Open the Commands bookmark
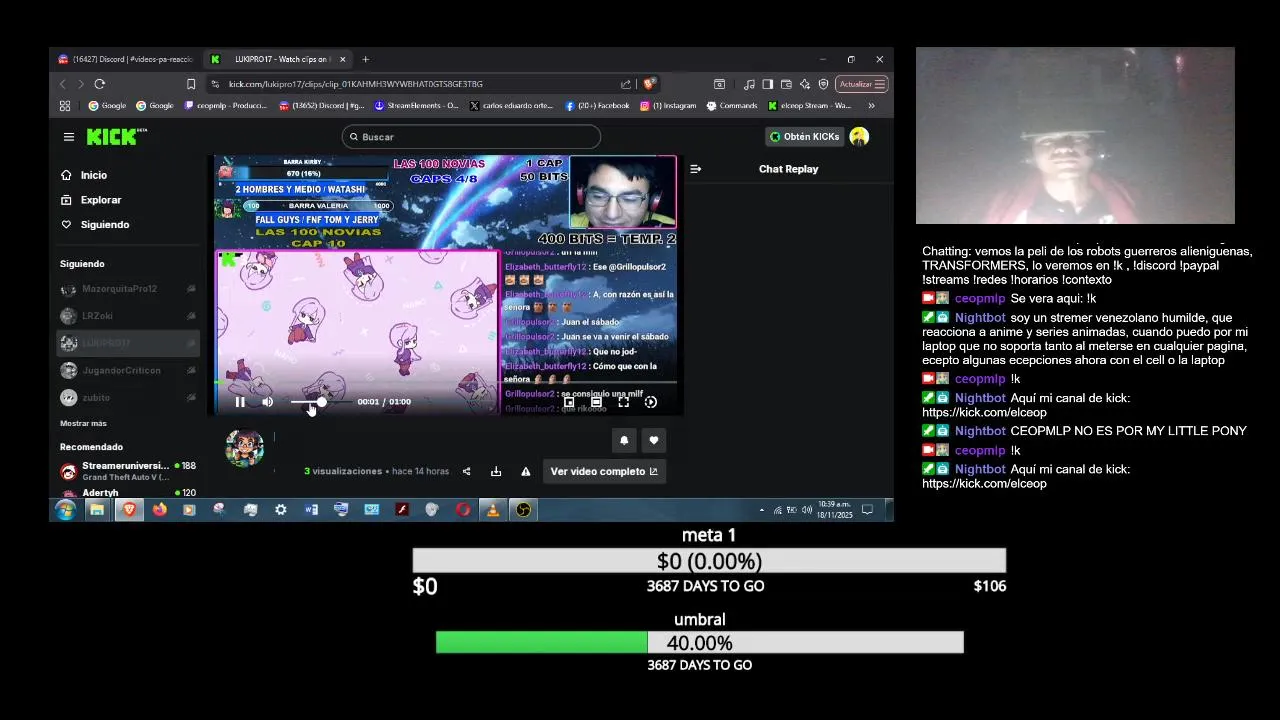The image size is (1280, 720). click(x=732, y=105)
